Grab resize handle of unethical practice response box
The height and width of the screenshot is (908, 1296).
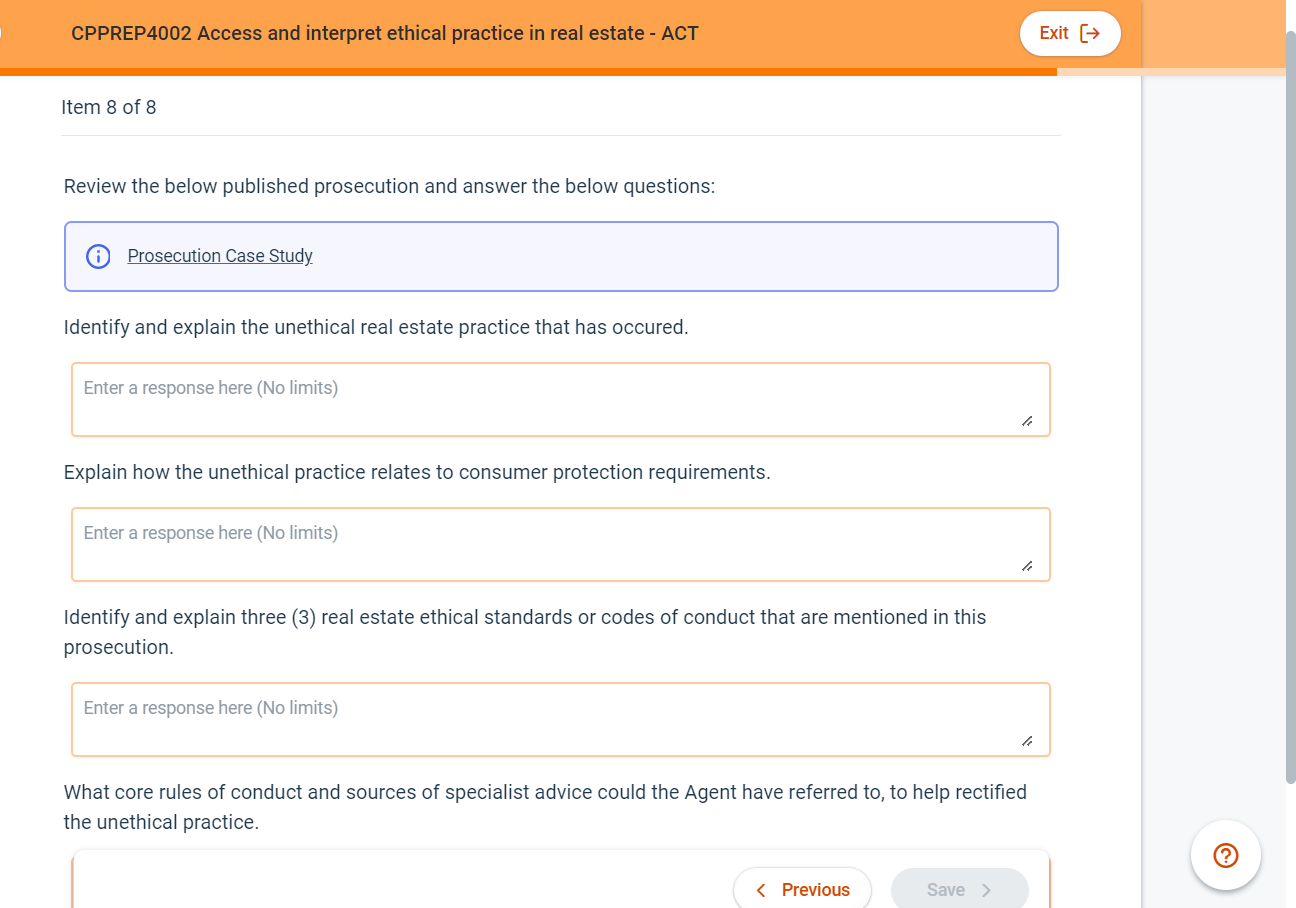click(x=1027, y=421)
